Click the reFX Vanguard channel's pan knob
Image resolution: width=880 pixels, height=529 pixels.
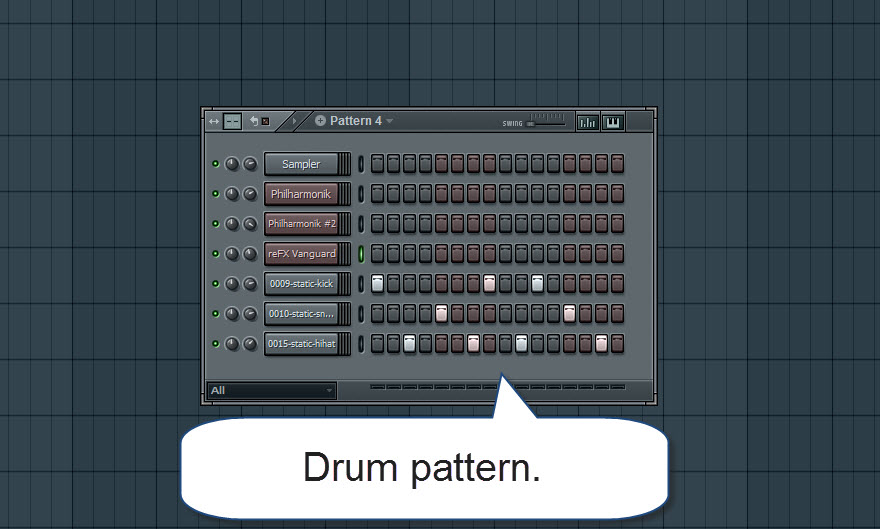point(232,254)
